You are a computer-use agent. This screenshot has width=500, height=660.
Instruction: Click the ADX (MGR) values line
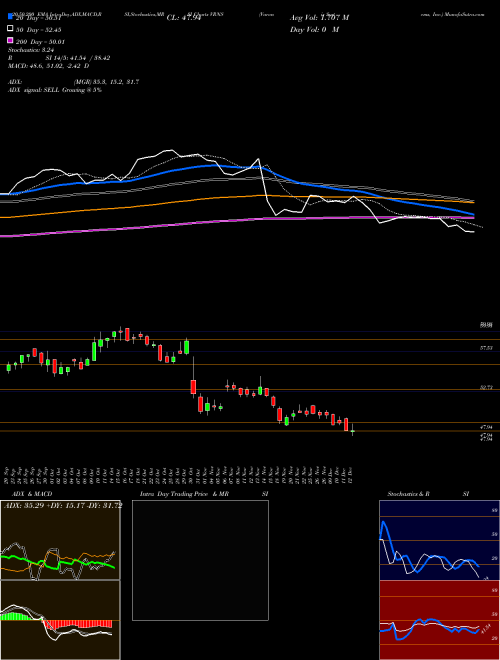[73, 82]
